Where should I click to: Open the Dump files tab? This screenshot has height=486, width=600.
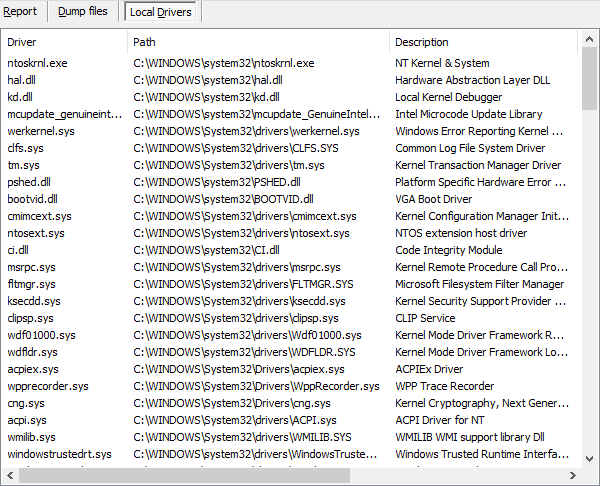click(83, 11)
